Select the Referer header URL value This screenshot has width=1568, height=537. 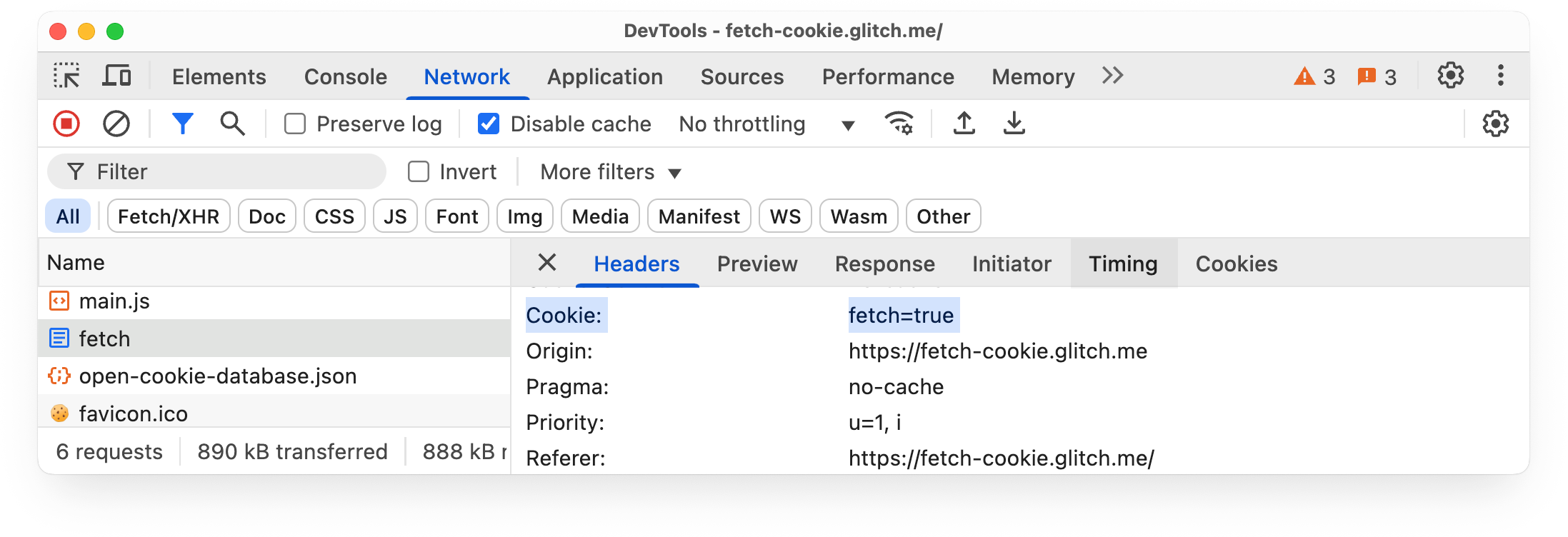(x=1002, y=458)
